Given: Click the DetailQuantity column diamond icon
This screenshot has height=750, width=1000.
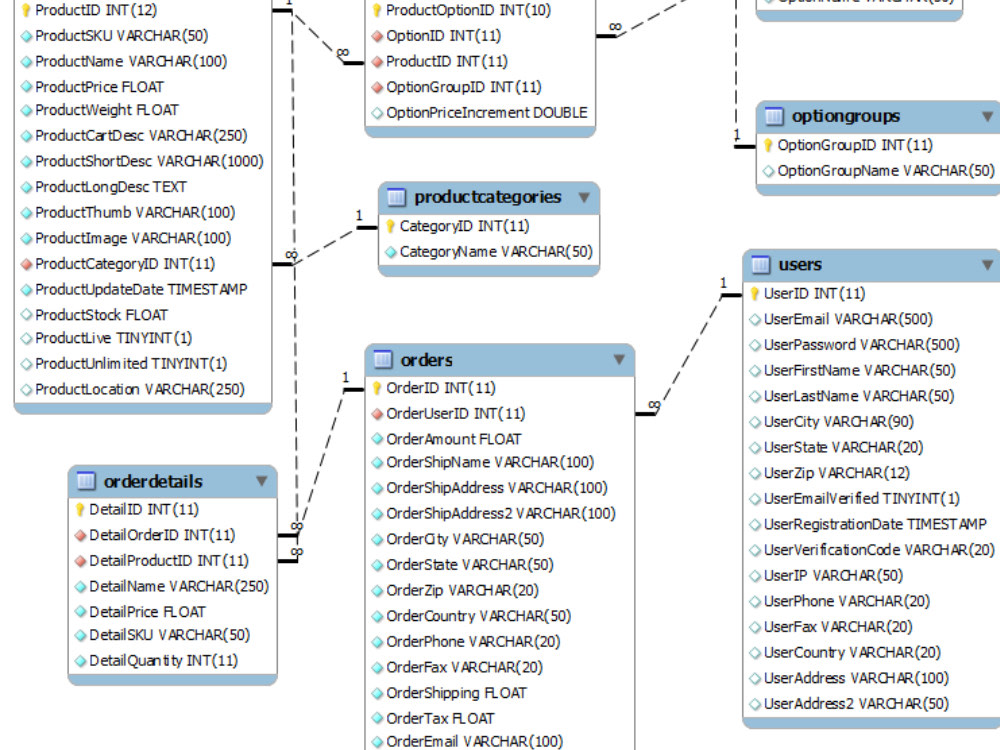Looking at the screenshot, I should pos(80,661).
